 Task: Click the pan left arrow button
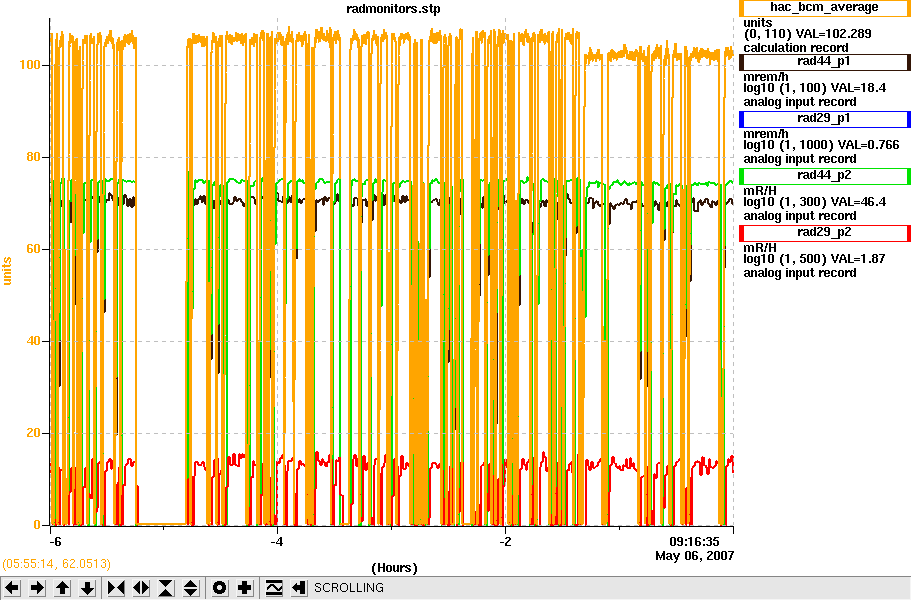12,588
